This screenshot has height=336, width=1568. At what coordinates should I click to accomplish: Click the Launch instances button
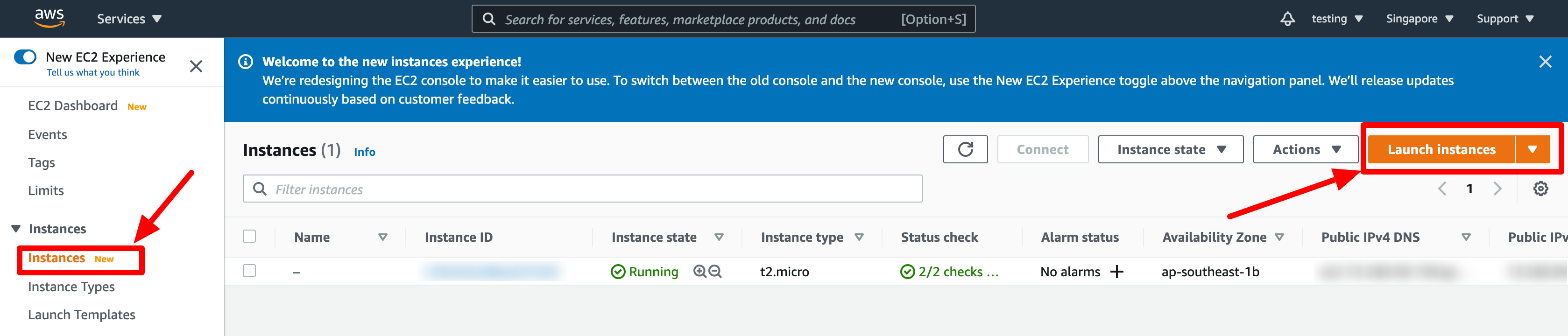pos(1441,150)
